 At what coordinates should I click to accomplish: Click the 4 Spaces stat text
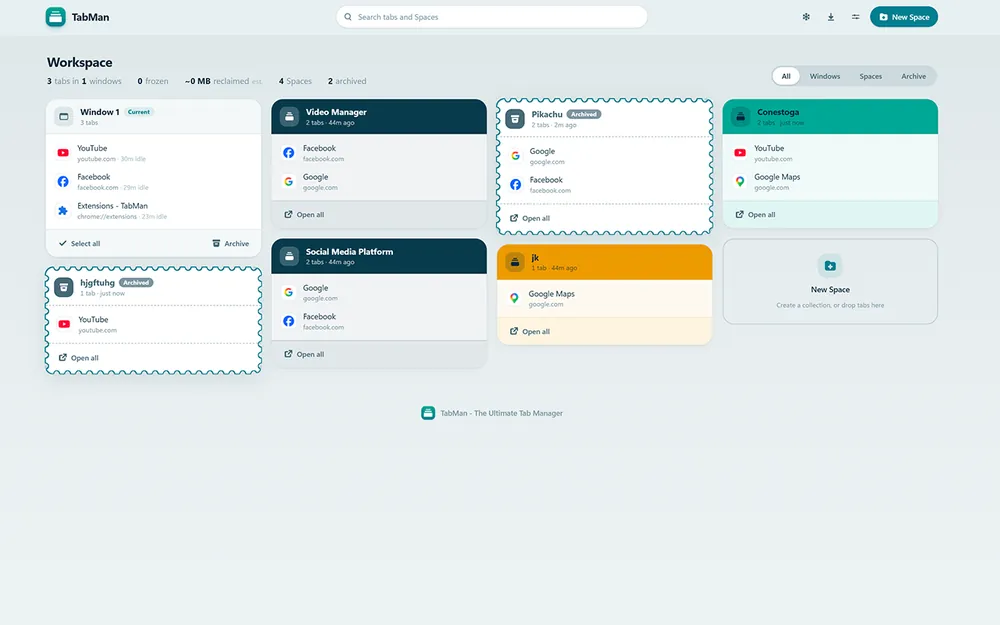pos(295,81)
